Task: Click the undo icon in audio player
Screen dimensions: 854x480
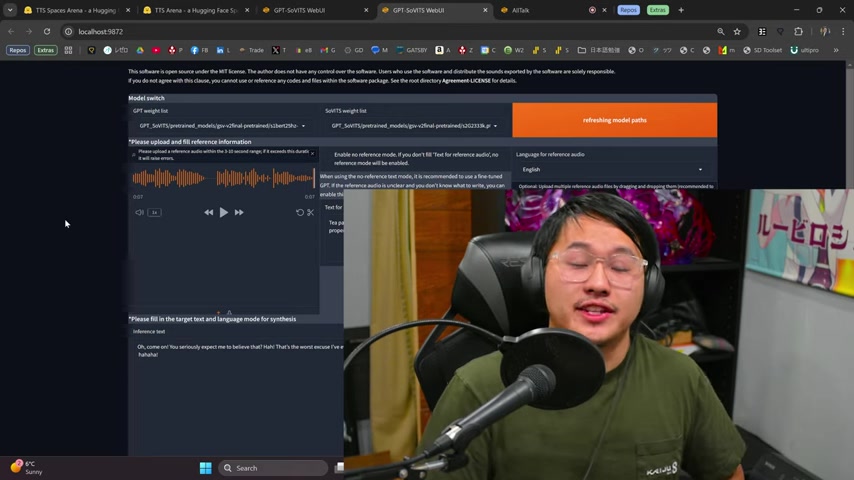Action: 299,212
